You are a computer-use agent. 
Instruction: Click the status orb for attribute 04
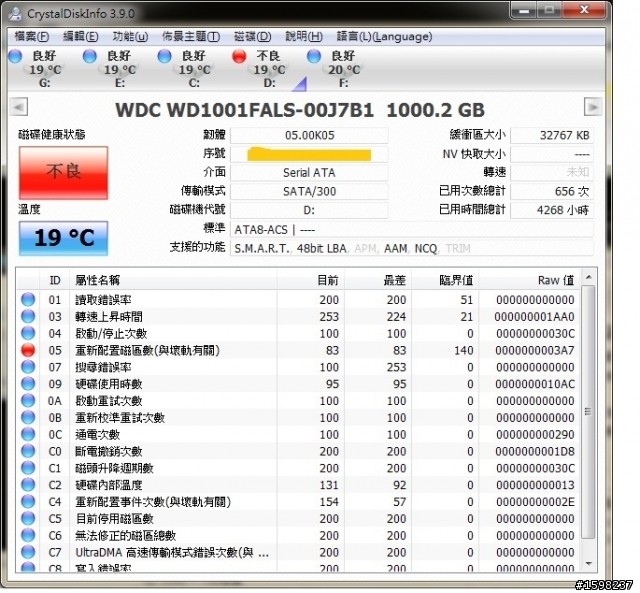pyautogui.click(x=28, y=333)
